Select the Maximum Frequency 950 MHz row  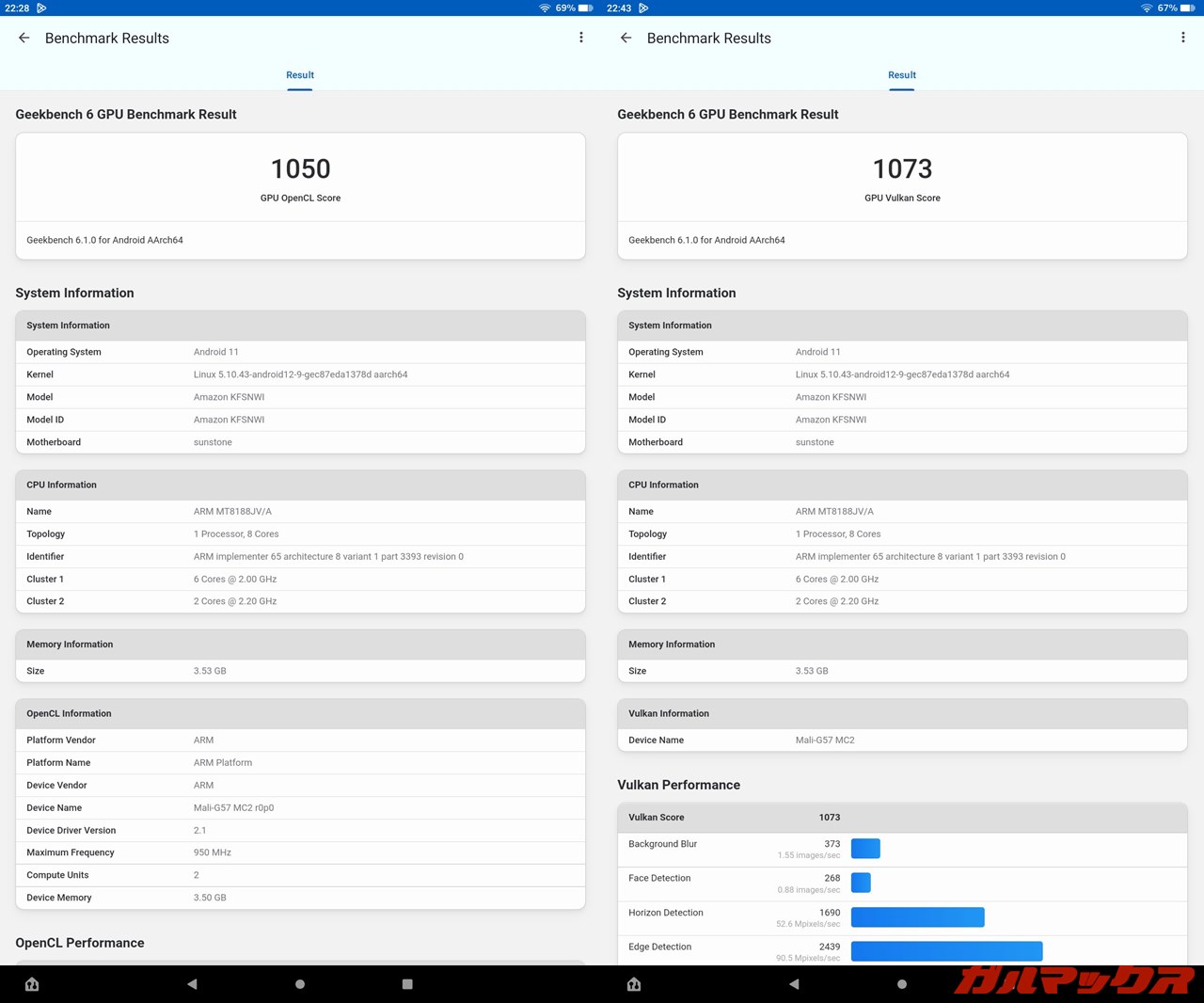(300, 852)
